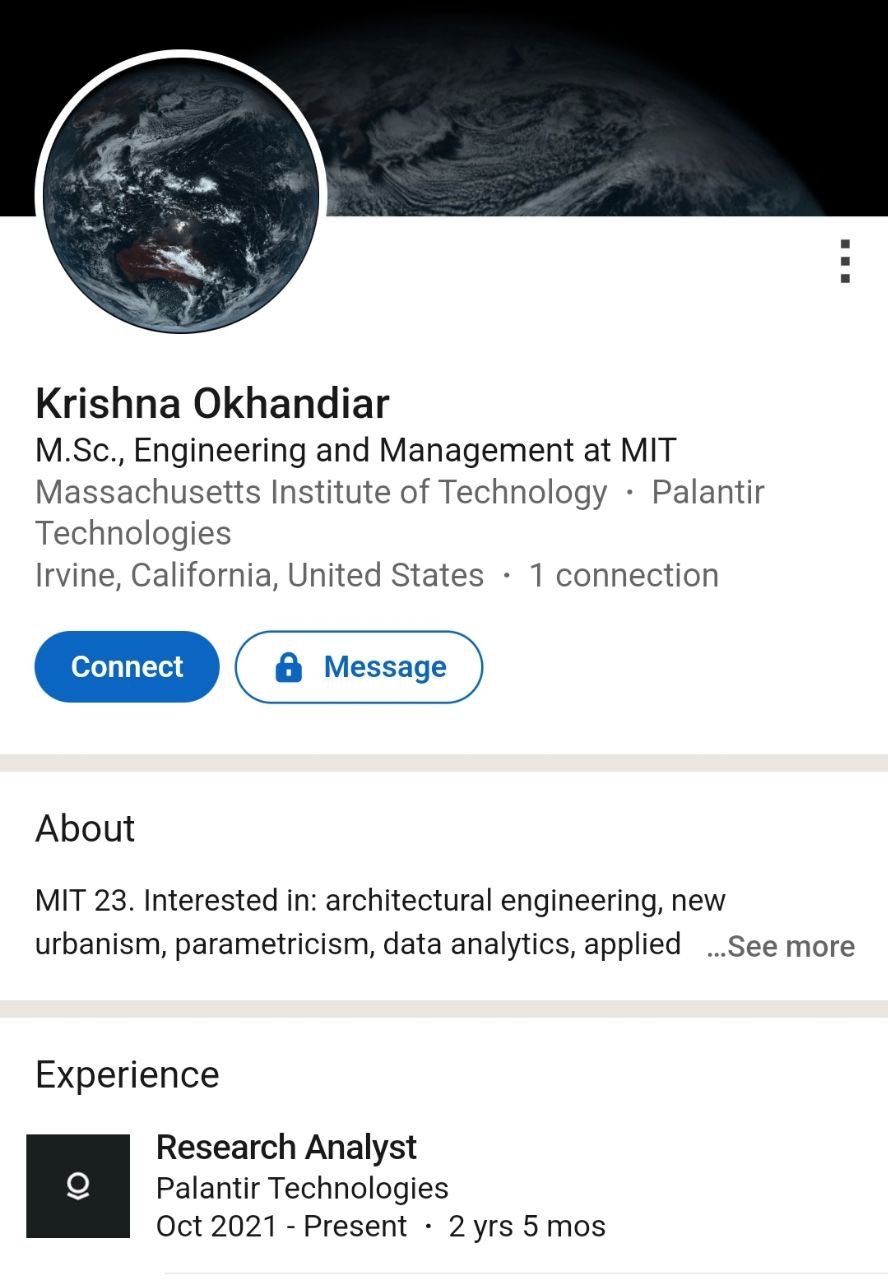
Task: View the round Earth profile photo
Action: [181, 193]
